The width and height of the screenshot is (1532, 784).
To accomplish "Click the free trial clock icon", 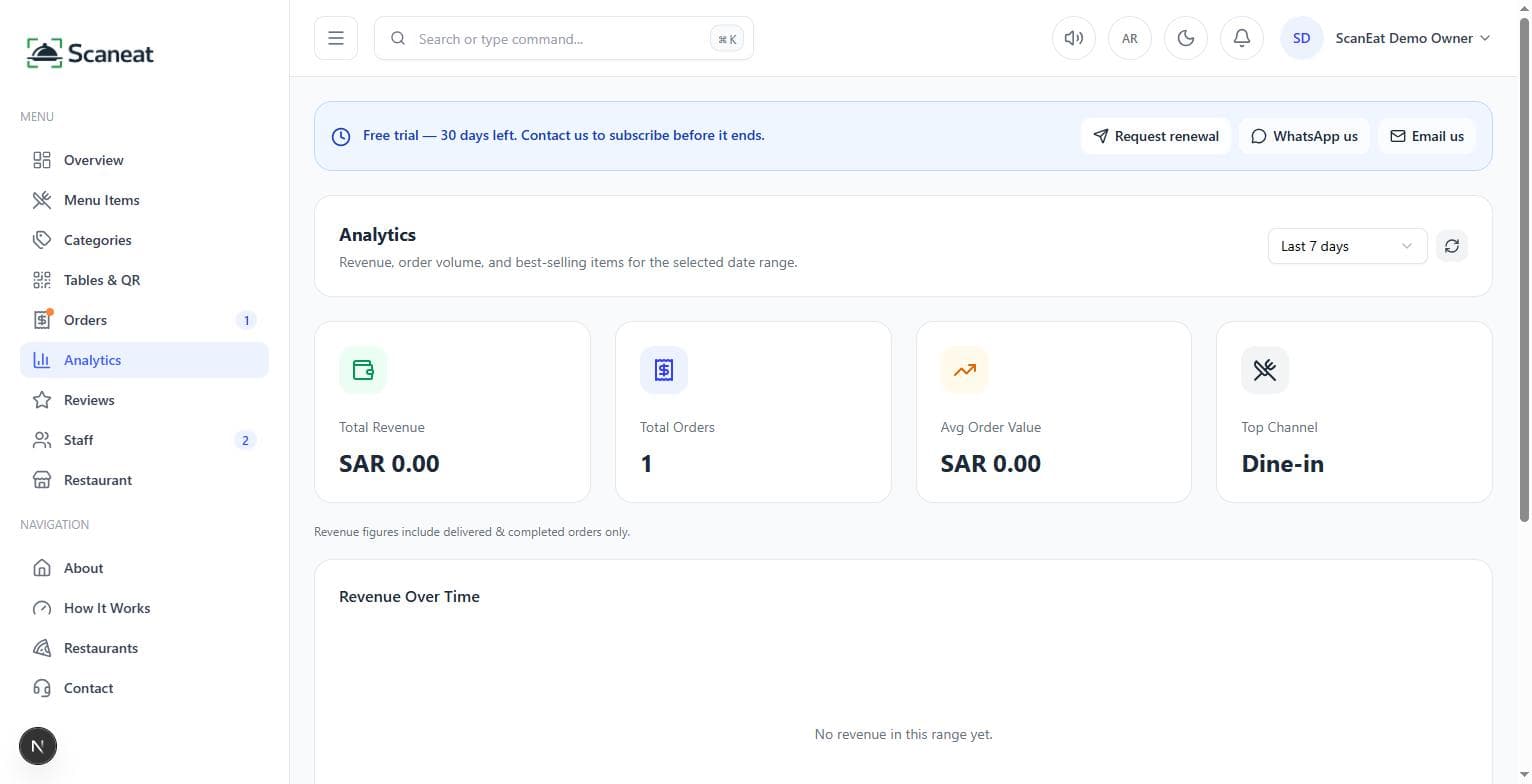I will 341,136.
